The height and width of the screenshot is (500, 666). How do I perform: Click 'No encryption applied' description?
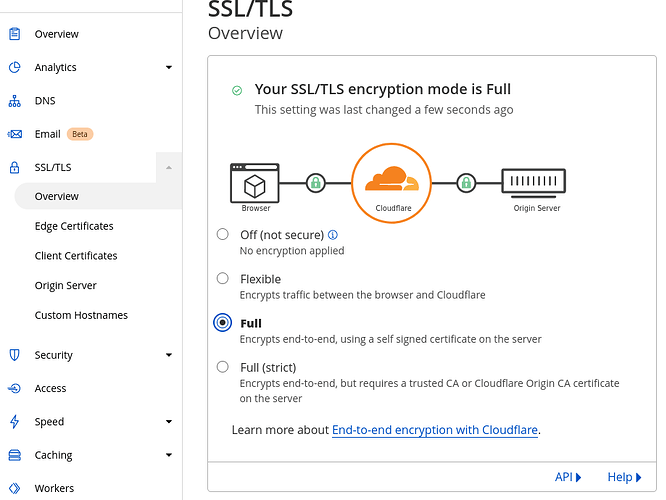[292, 251]
